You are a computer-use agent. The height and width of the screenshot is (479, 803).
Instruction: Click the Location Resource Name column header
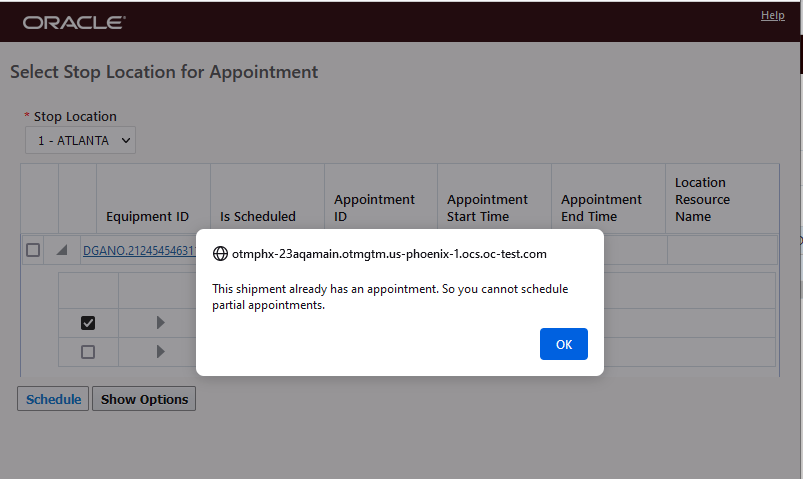702,199
